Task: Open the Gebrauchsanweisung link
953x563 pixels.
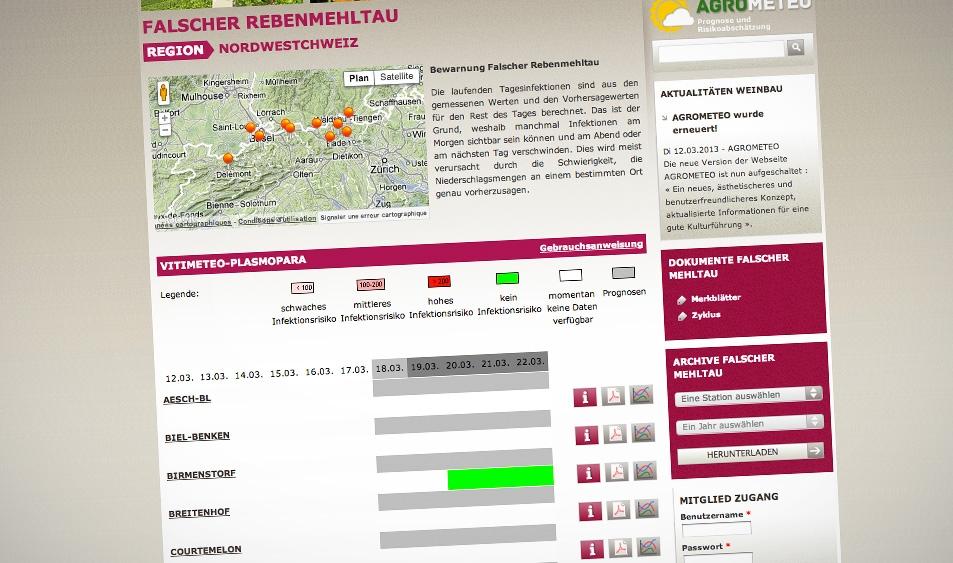Action: (x=591, y=246)
